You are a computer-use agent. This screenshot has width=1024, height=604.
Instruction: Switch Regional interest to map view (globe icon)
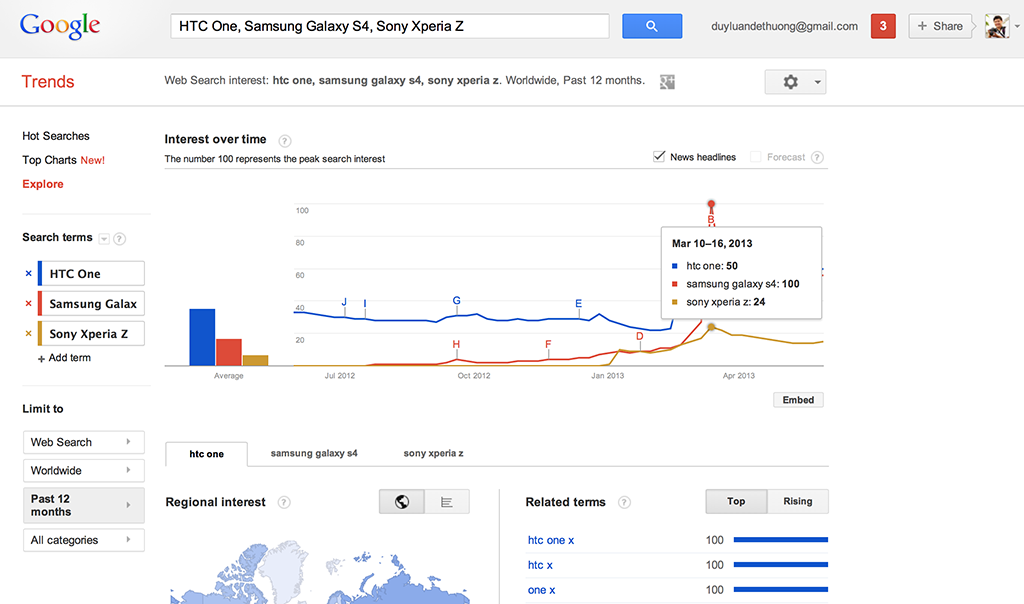click(x=402, y=501)
